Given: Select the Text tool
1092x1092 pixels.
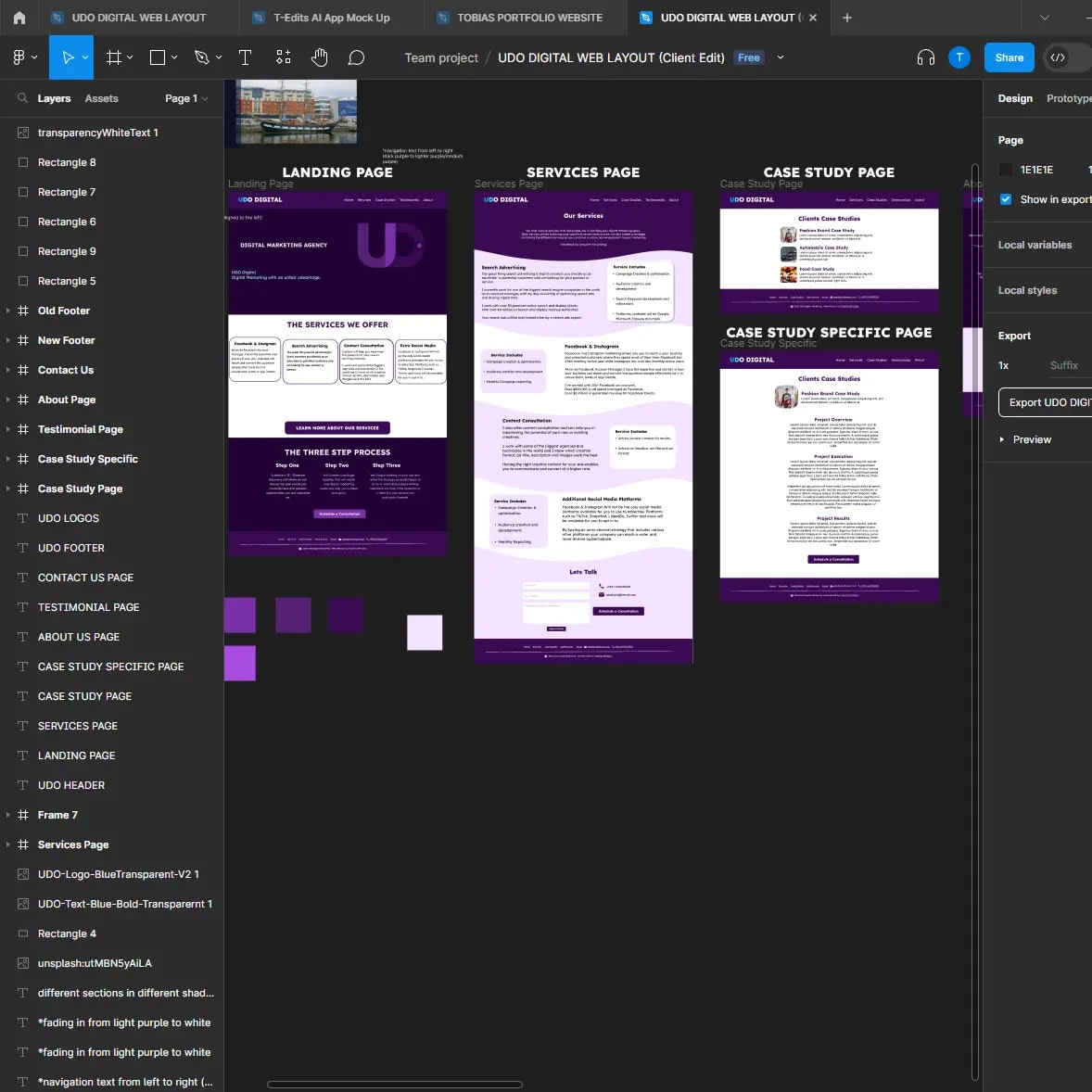Looking at the screenshot, I should point(245,57).
